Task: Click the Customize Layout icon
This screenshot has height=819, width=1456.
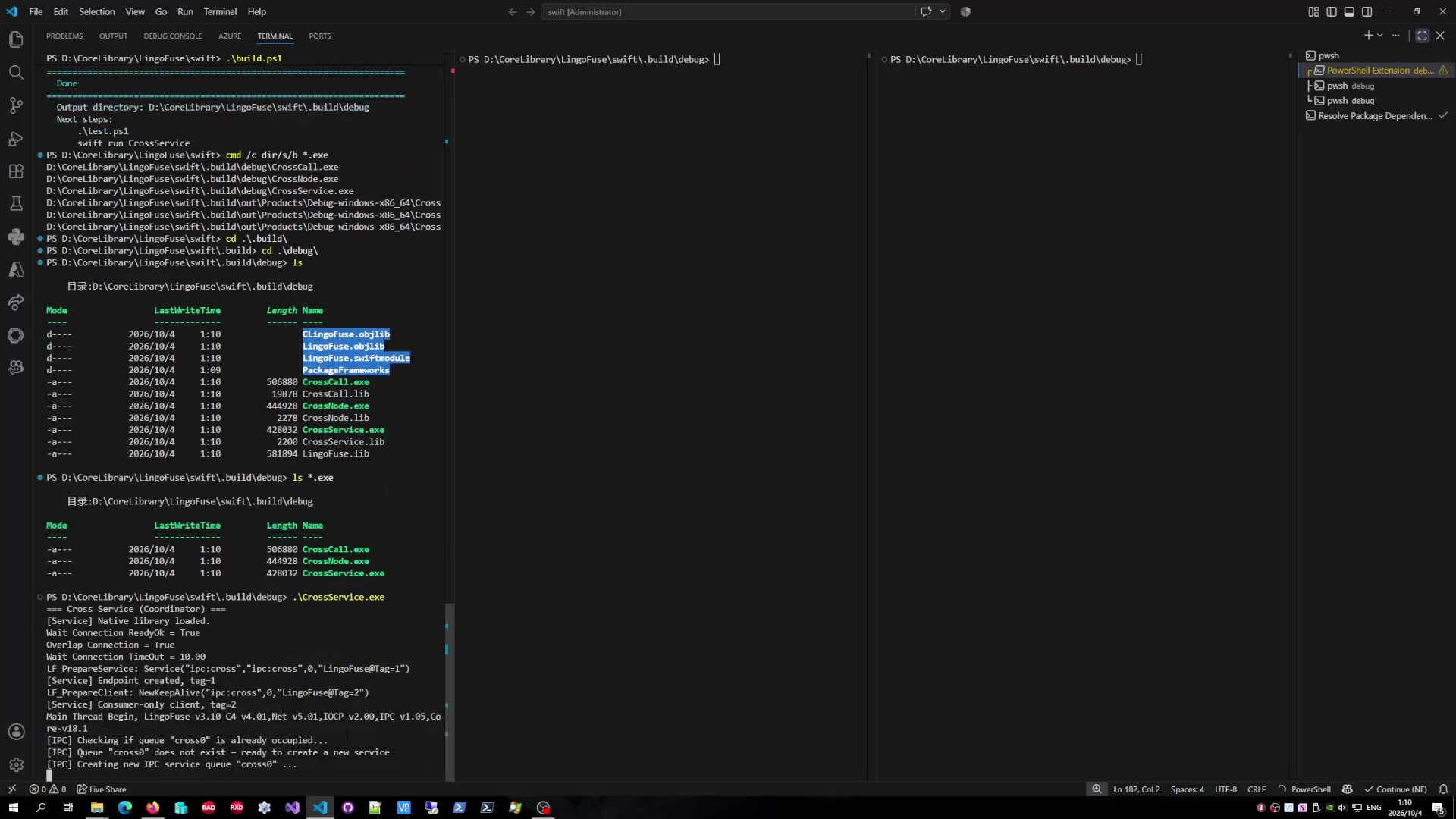Action: (1313, 11)
